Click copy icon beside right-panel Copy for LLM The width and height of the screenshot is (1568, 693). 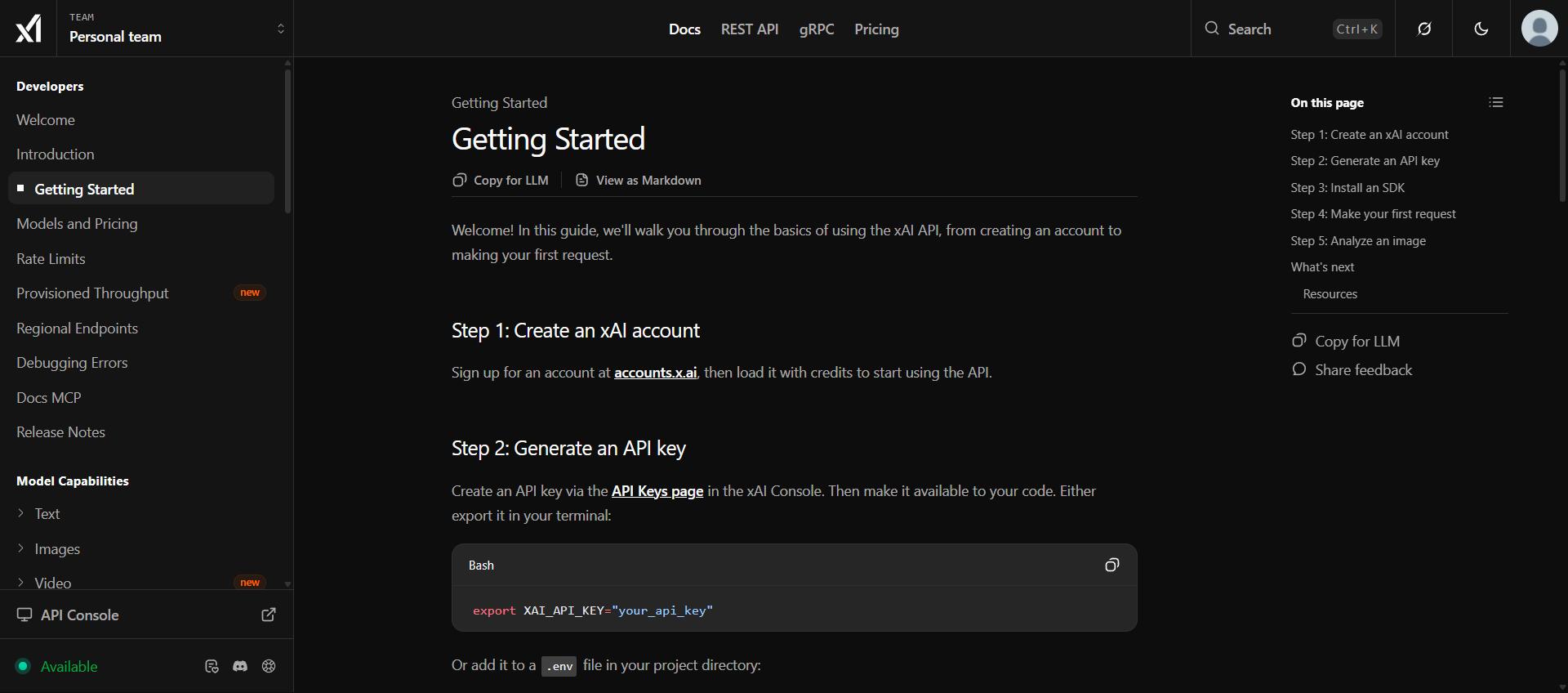point(1298,341)
